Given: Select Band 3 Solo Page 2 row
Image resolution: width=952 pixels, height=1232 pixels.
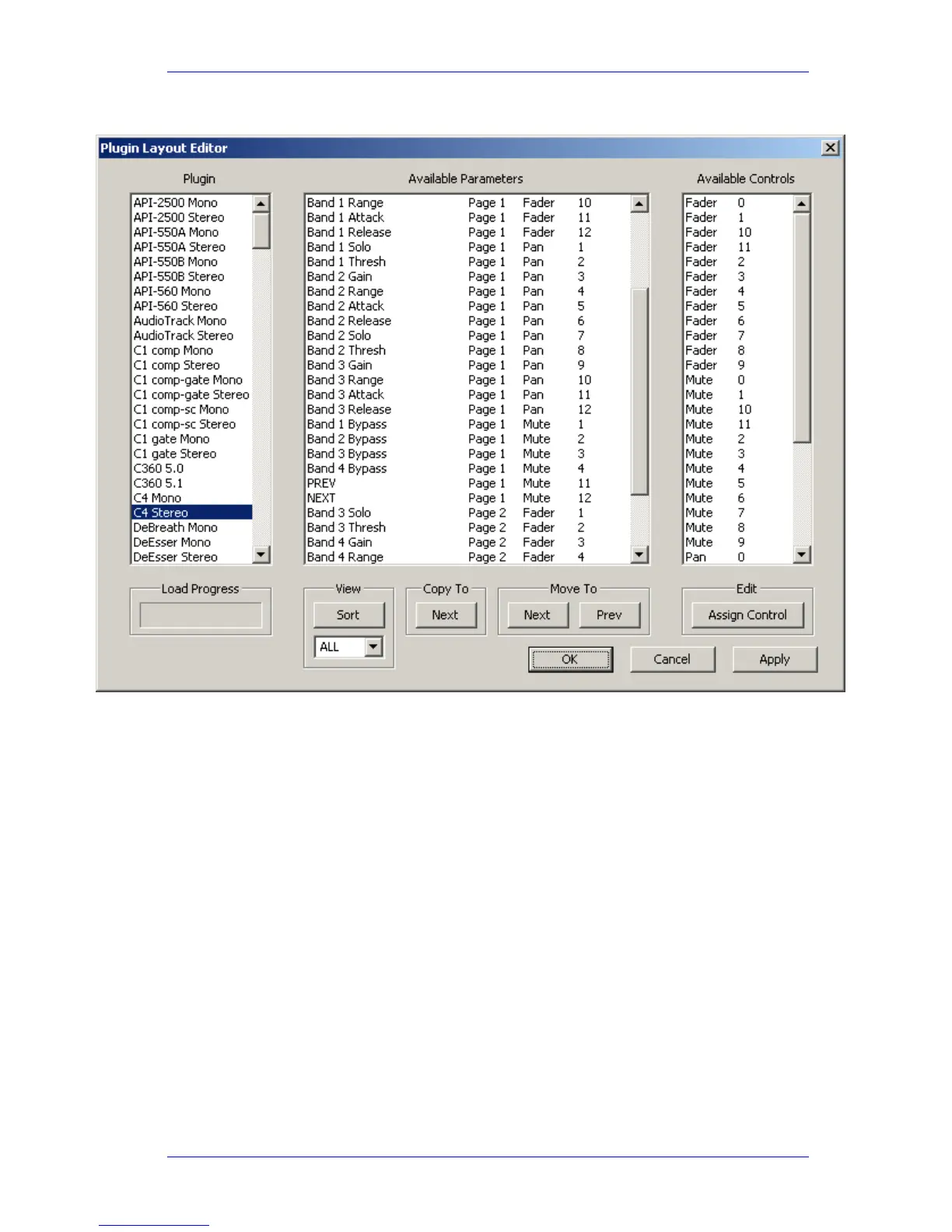Looking at the screenshot, I should pos(467,513).
